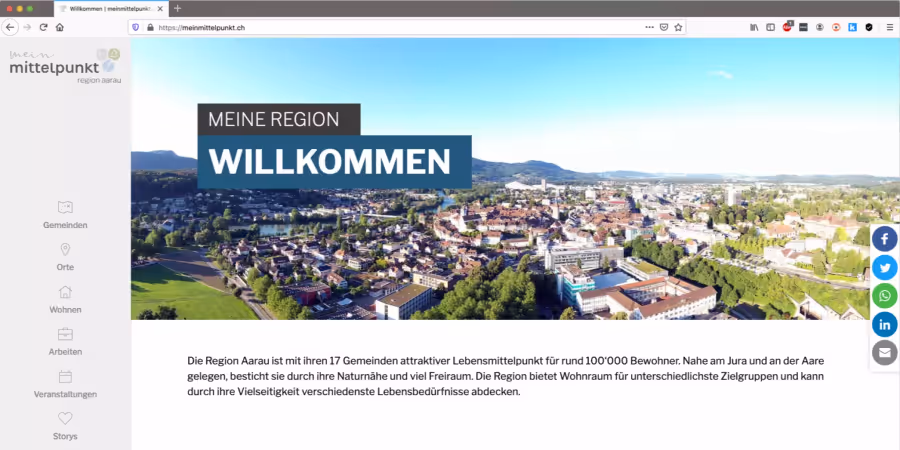Share page via WhatsApp
Viewport: 900px width, 450px height.
885,296
